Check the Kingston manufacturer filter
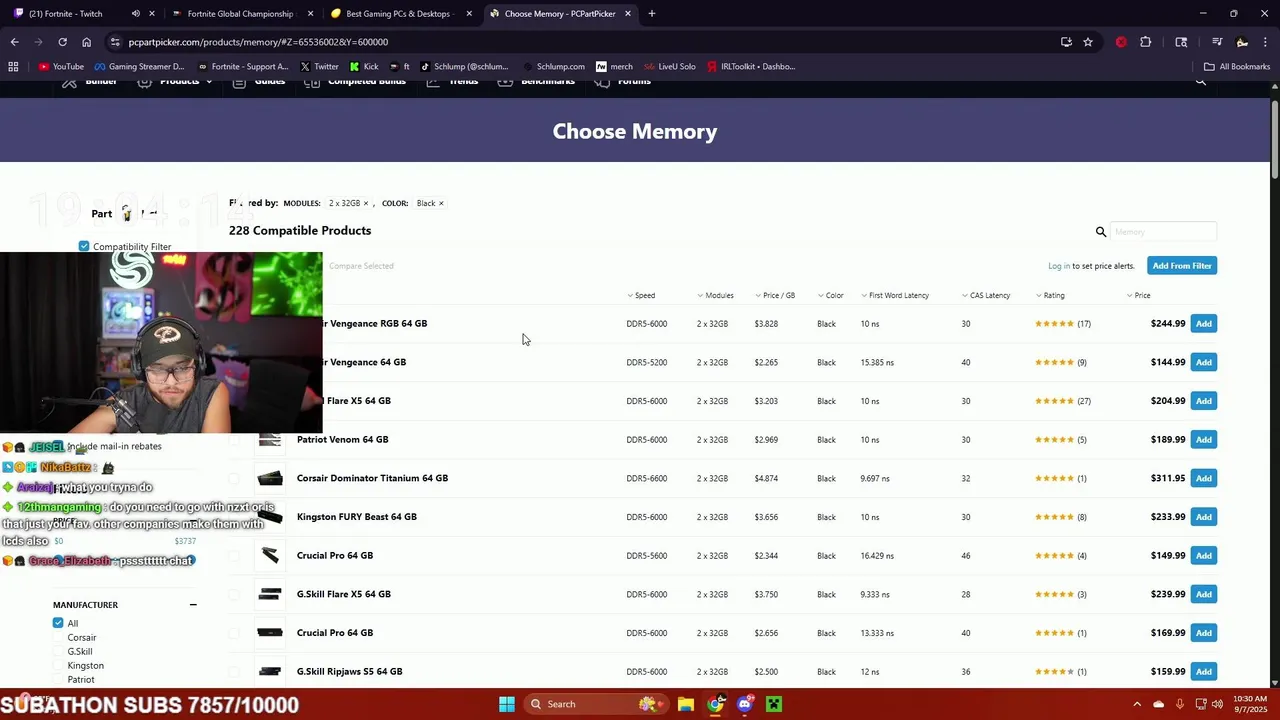The height and width of the screenshot is (720, 1280). [58, 665]
